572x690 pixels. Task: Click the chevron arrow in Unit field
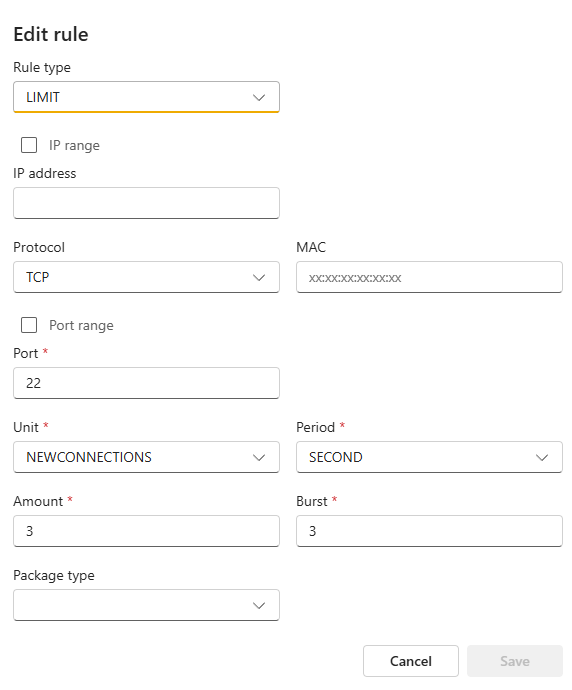coord(259,457)
